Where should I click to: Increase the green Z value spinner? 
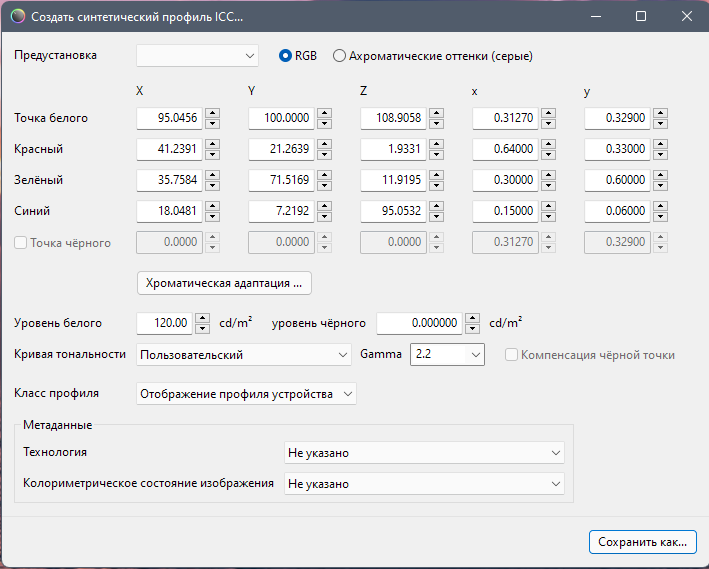(436, 175)
